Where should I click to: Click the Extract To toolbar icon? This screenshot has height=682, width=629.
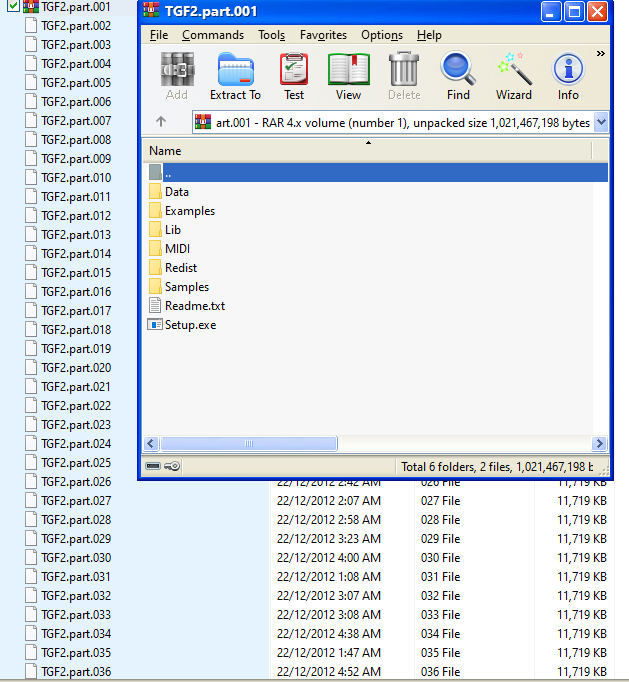[235, 76]
